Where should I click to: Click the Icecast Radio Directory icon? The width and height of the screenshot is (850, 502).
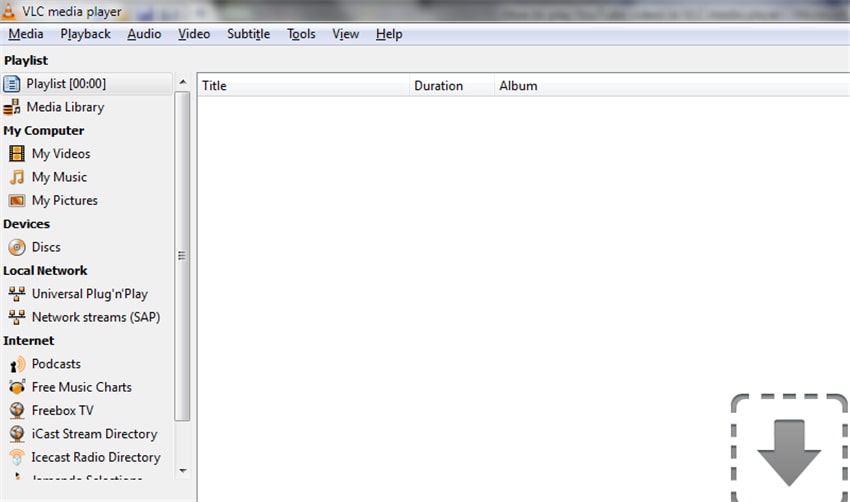pyautogui.click(x=17, y=457)
